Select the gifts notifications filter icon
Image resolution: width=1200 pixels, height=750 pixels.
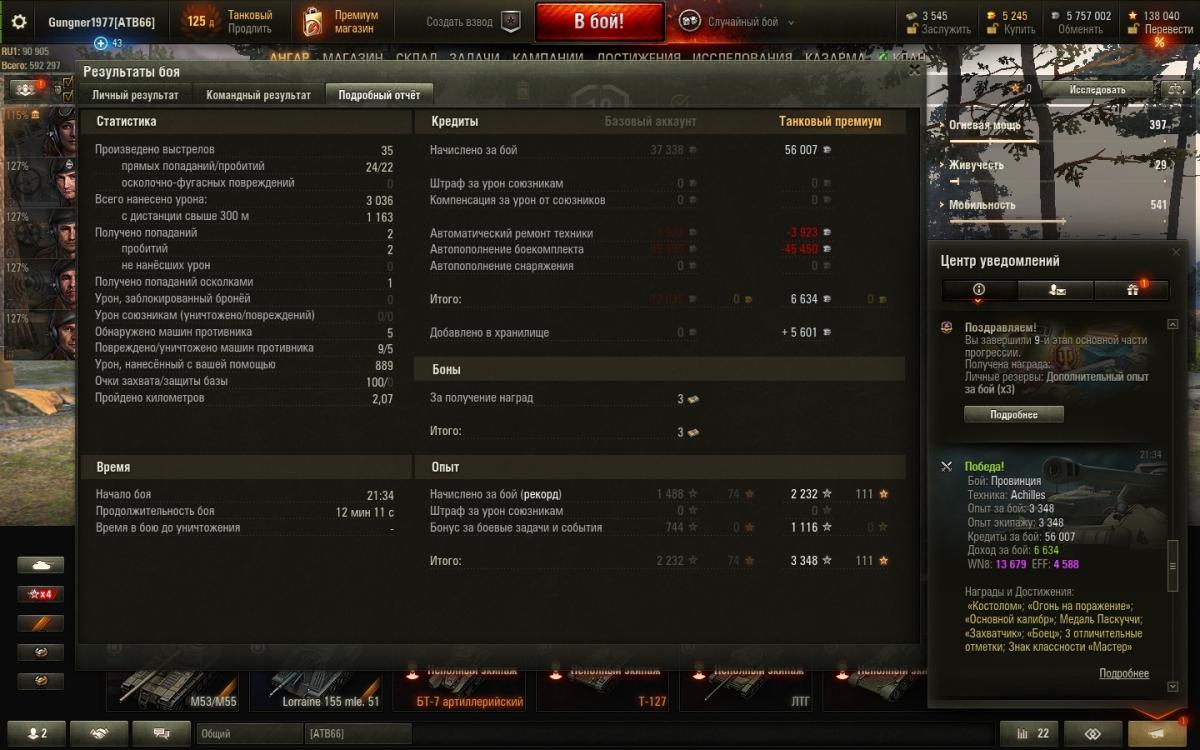coord(1133,290)
